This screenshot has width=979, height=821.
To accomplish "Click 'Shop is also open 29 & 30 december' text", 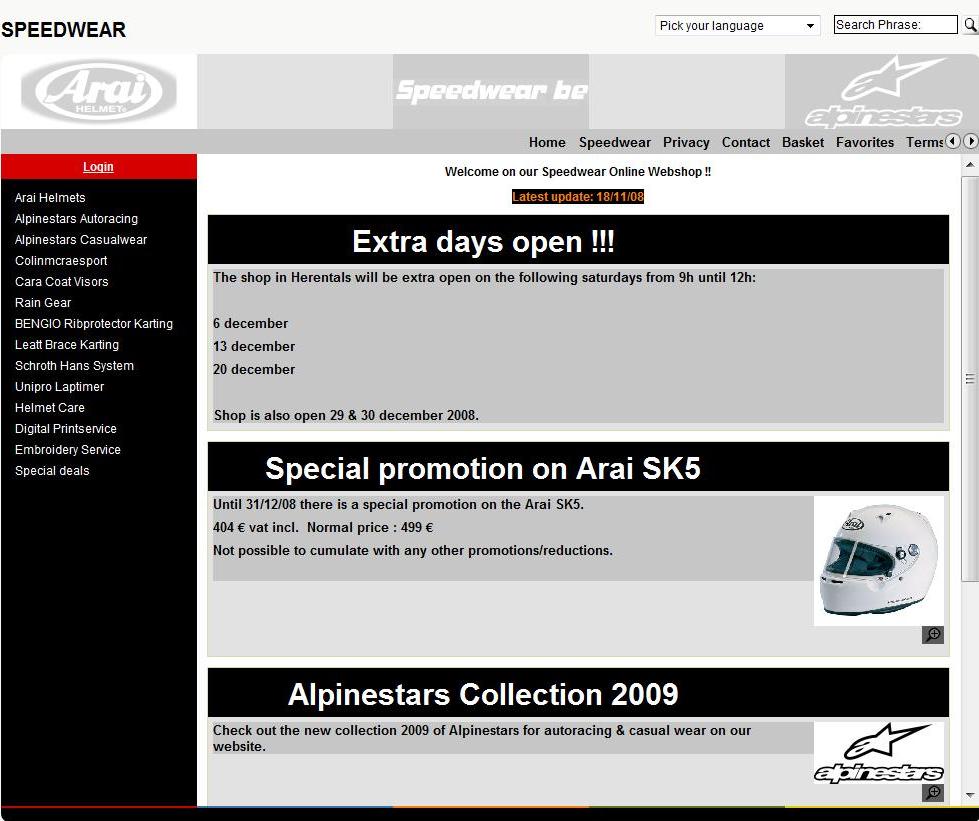I will click(x=346, y=415).
